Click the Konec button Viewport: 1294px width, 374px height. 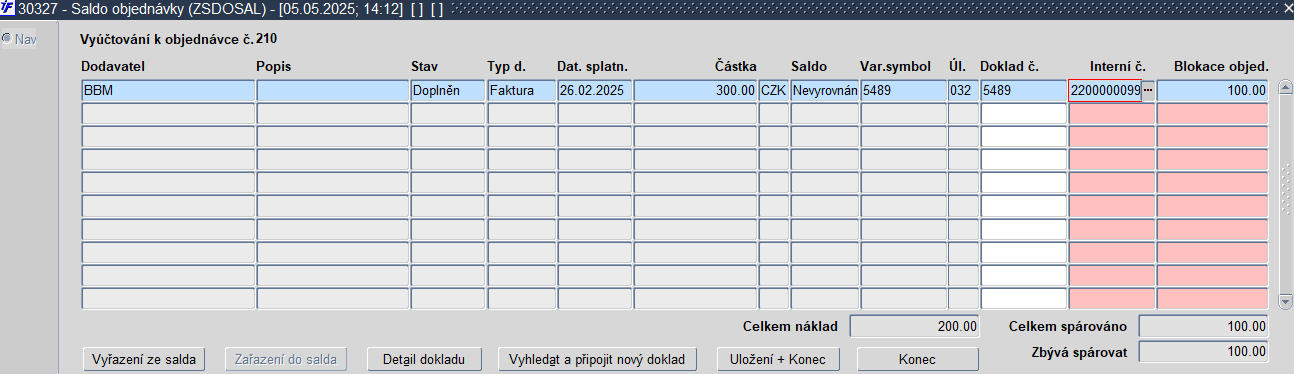(x=918, y=359)
